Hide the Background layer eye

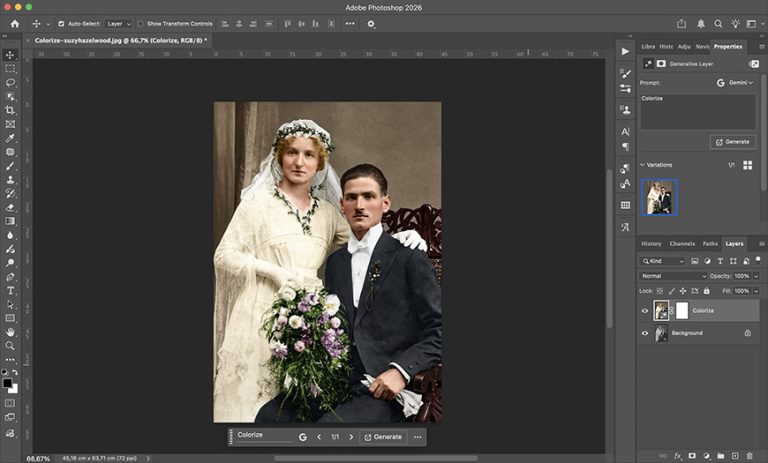pyautogui.click(x=645, y=333)
